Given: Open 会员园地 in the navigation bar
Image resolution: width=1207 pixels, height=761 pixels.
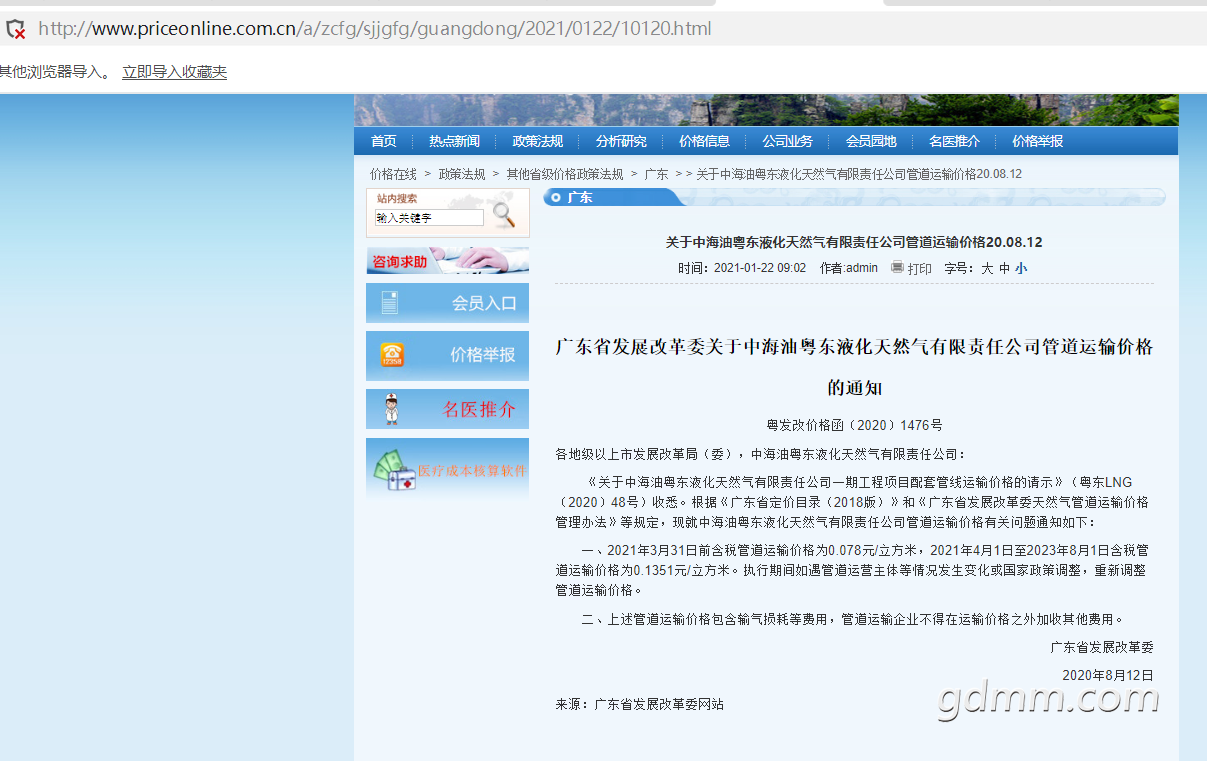Looking at the screenshot, I should pyautogui.click(x=871, y=141).
